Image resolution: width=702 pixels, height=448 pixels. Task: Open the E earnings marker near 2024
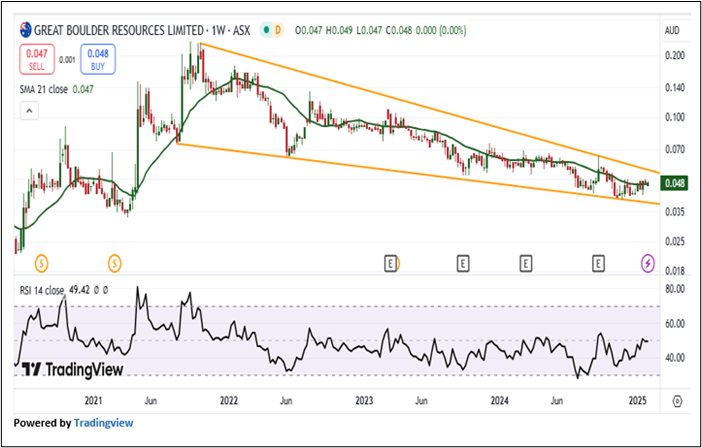coord(526,264)
